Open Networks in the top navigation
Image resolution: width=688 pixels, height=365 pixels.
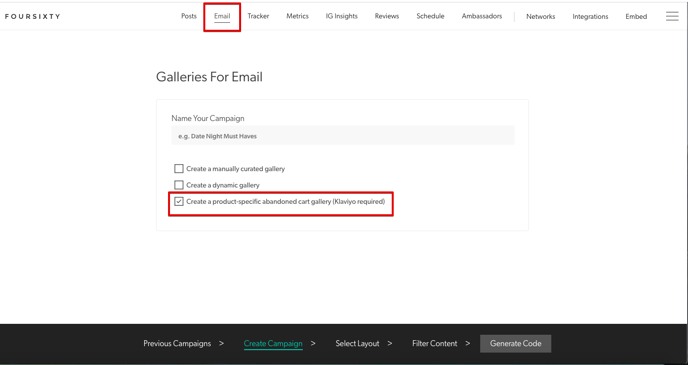coord(541,16)
